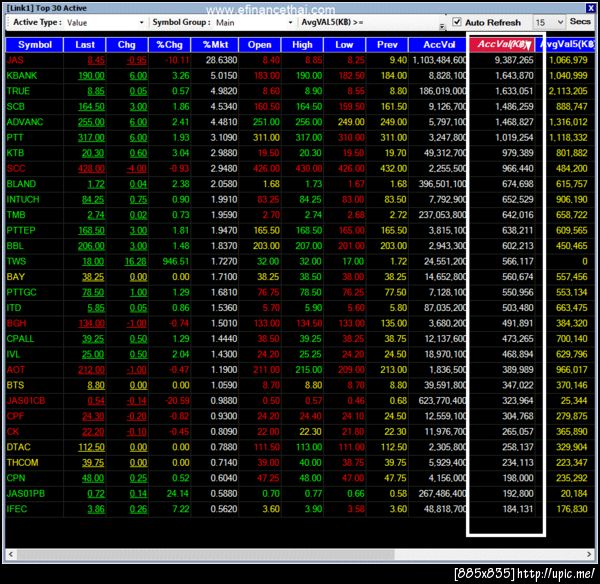Sort by the Prev column header
The image size is (600, 584).
pyautogui.click(x=387, y=45)
